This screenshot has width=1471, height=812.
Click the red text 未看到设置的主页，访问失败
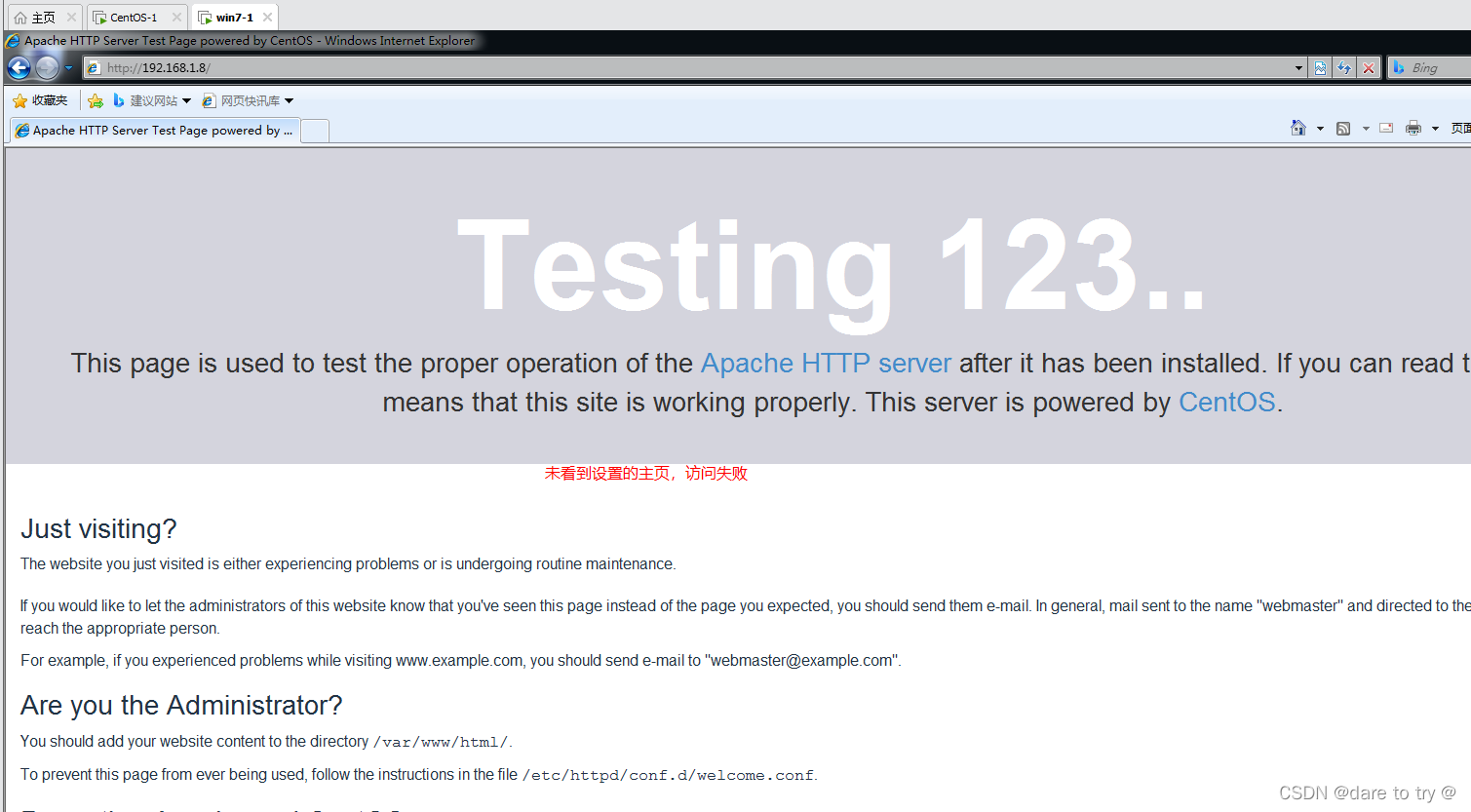click(x=645, y=474)
